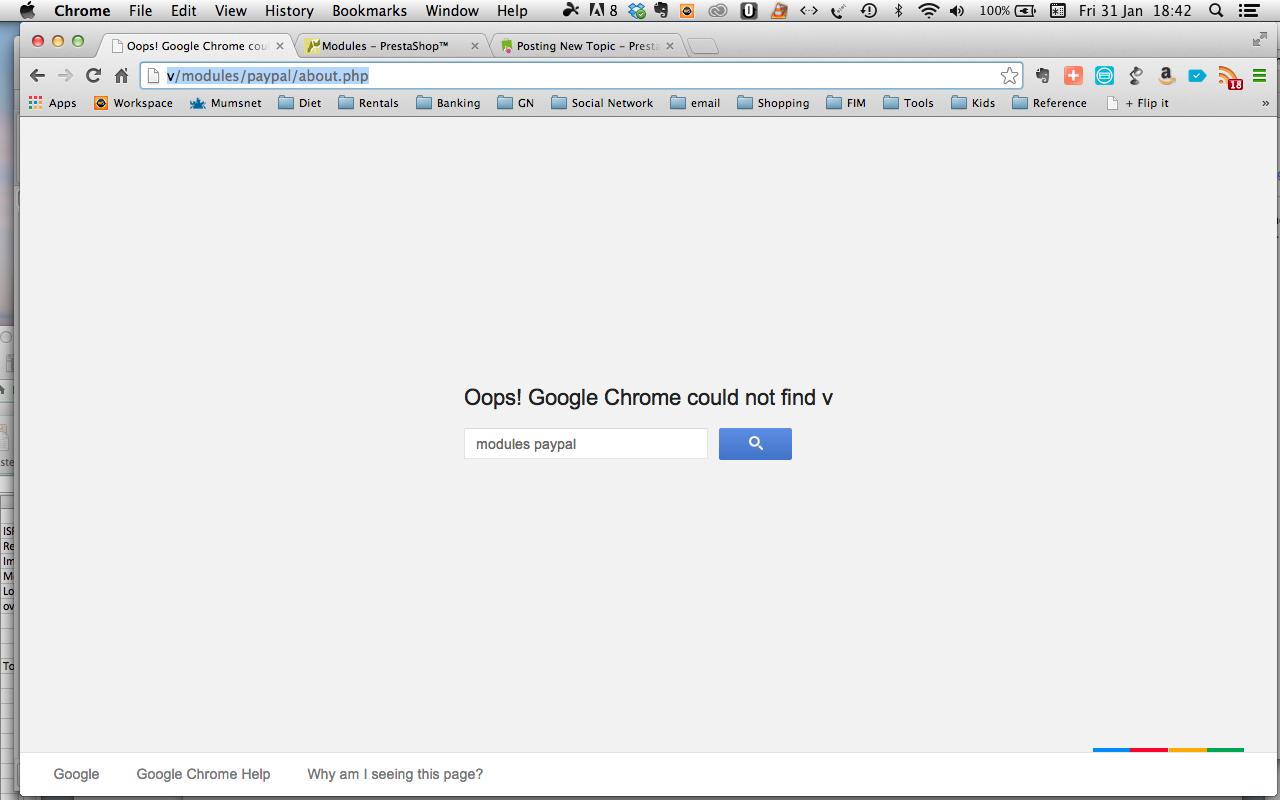
Task: Open the orange plus extension icon
Action: point(1073,76)
